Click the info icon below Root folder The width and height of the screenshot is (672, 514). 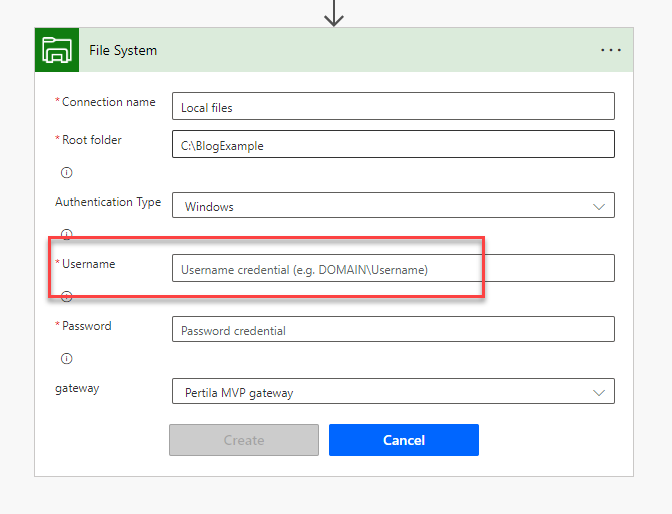[x=67, y=172]
